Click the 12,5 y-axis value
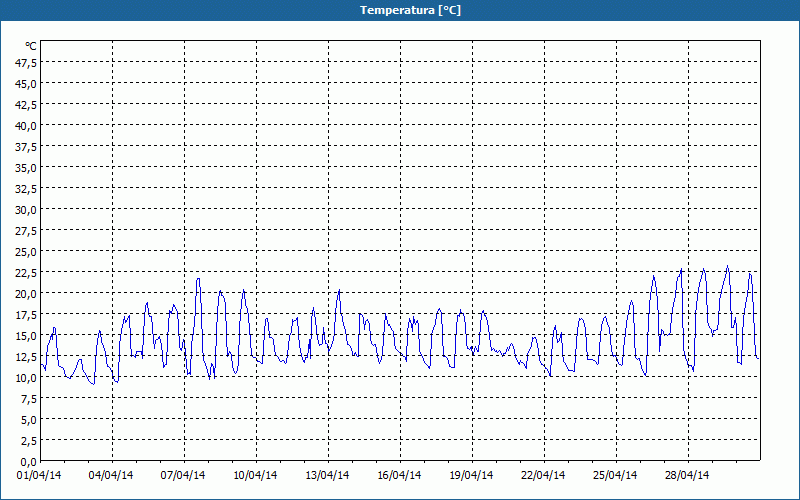Screen dimensions: 800x500 tap(27, 357)
